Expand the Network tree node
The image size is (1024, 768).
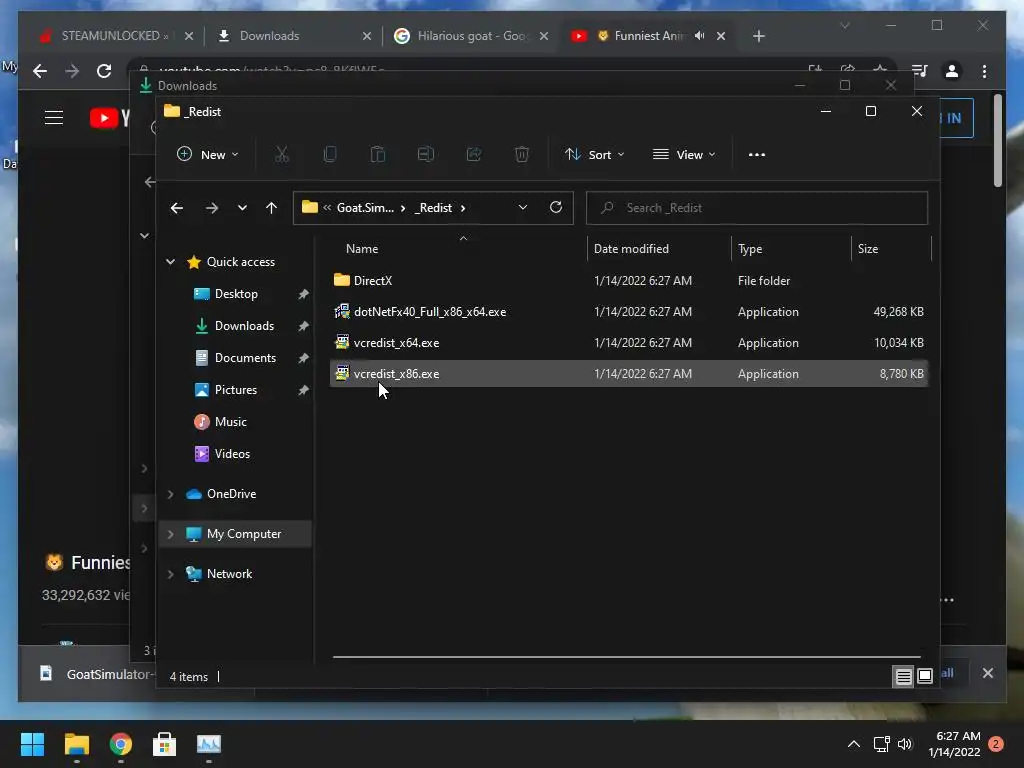point(170,574)
